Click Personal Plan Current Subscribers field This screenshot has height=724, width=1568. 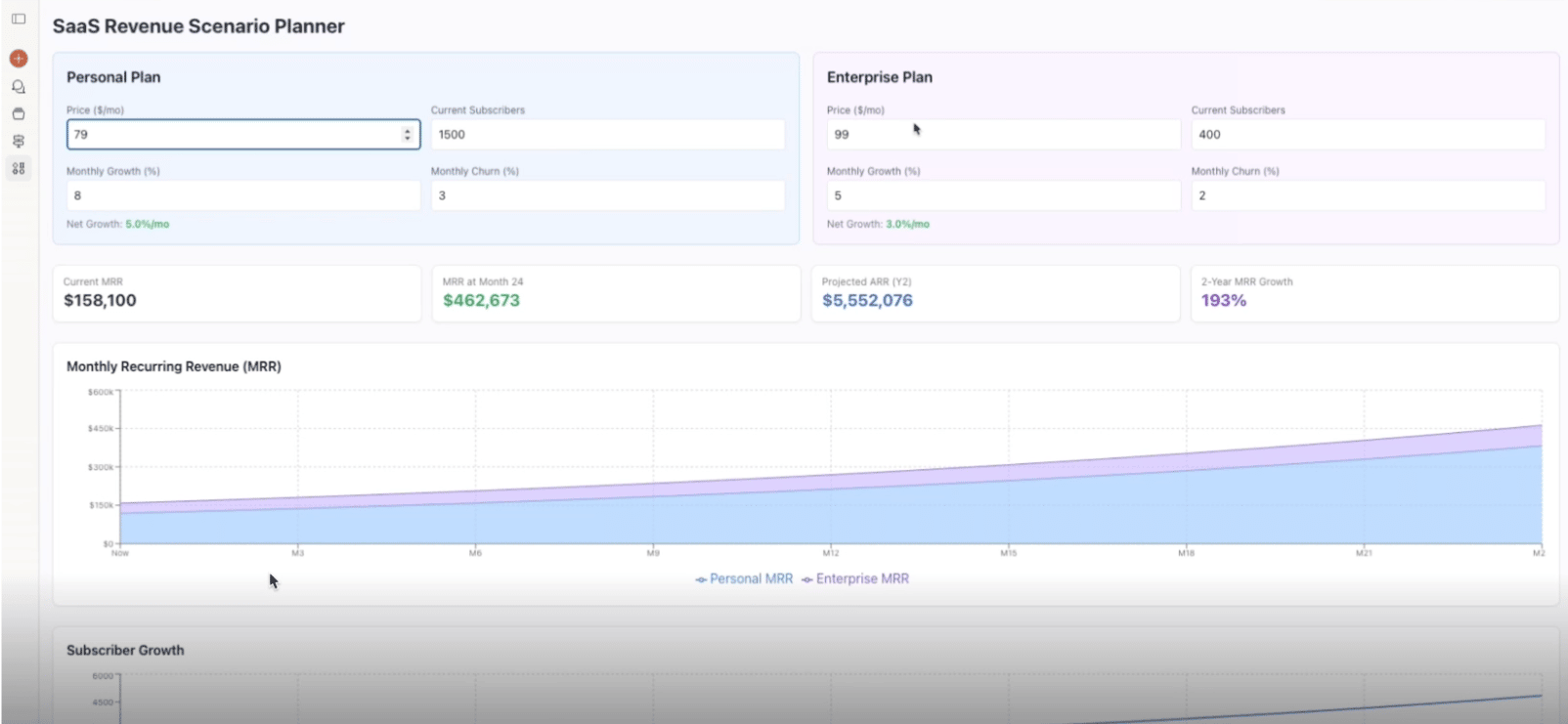coord(607,135)
